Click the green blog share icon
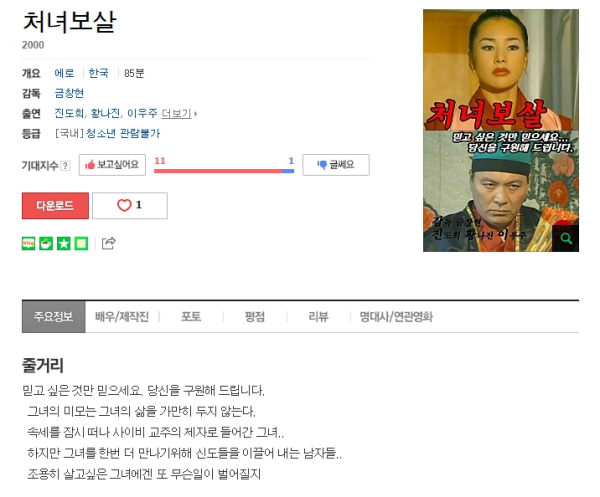This screenshot has width=600, height=497. pos(28,243)
